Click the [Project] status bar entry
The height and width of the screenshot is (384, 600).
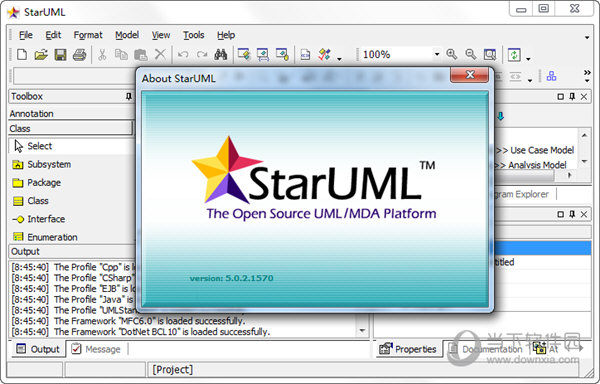(172, 370)
